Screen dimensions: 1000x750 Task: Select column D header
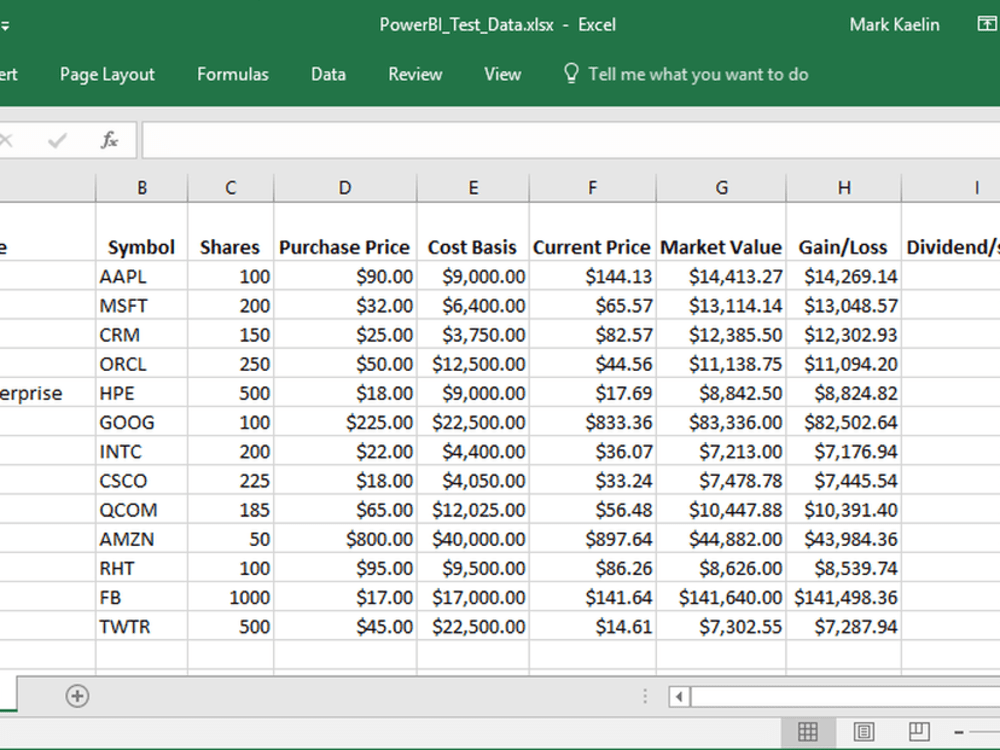point(345,188)
